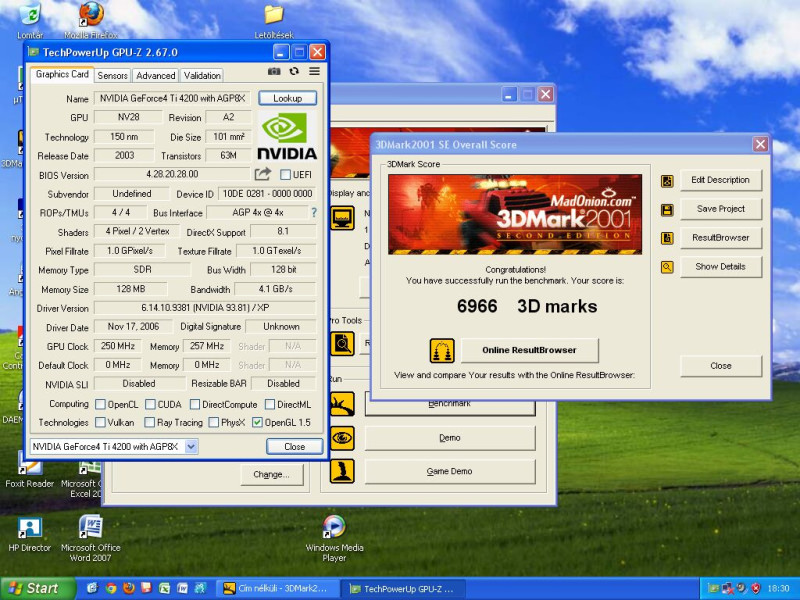Click the taskbar clock showing 18:30
This screenshot has width=800, height=600.
point(779,589)
